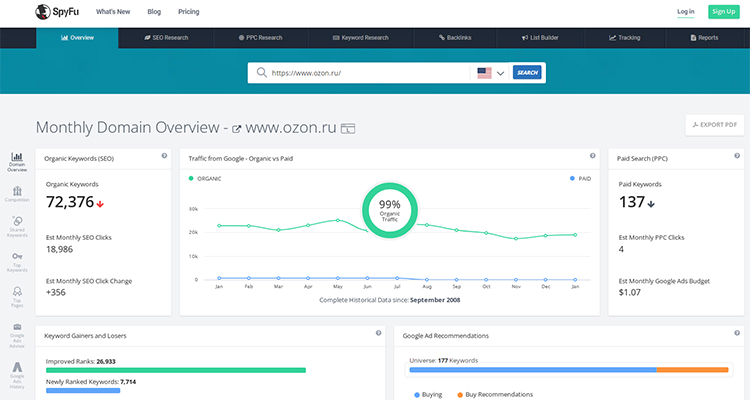Switch to the Tracking tab
Viewport: 750px width, 418px height.
click(625, 38)
